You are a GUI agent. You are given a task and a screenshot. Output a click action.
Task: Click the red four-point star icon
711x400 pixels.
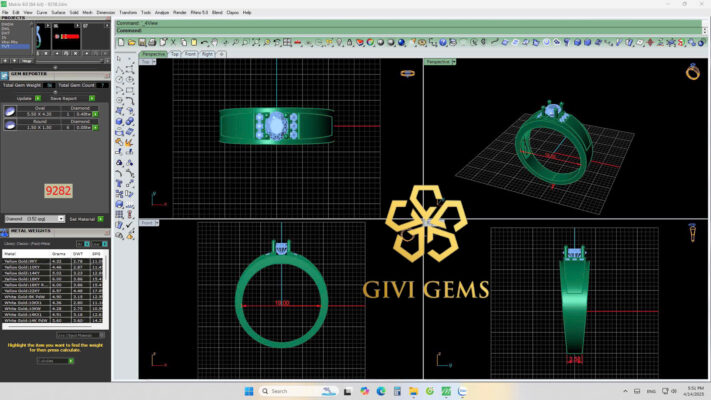click(x=650, y=42)
